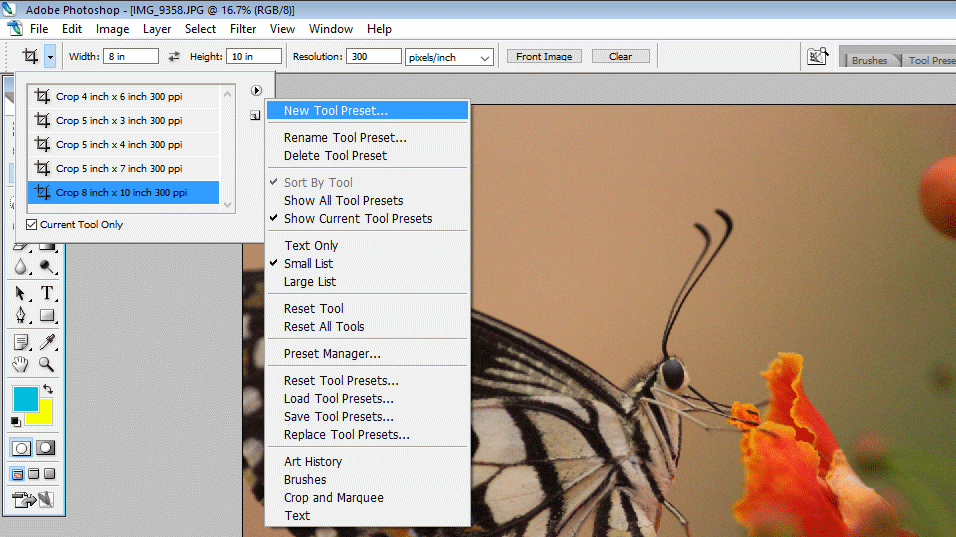Choose Delete Tool Preset menu item
Image resolution: width=956 pixels, height=537 pixels.
click(368, 155)
